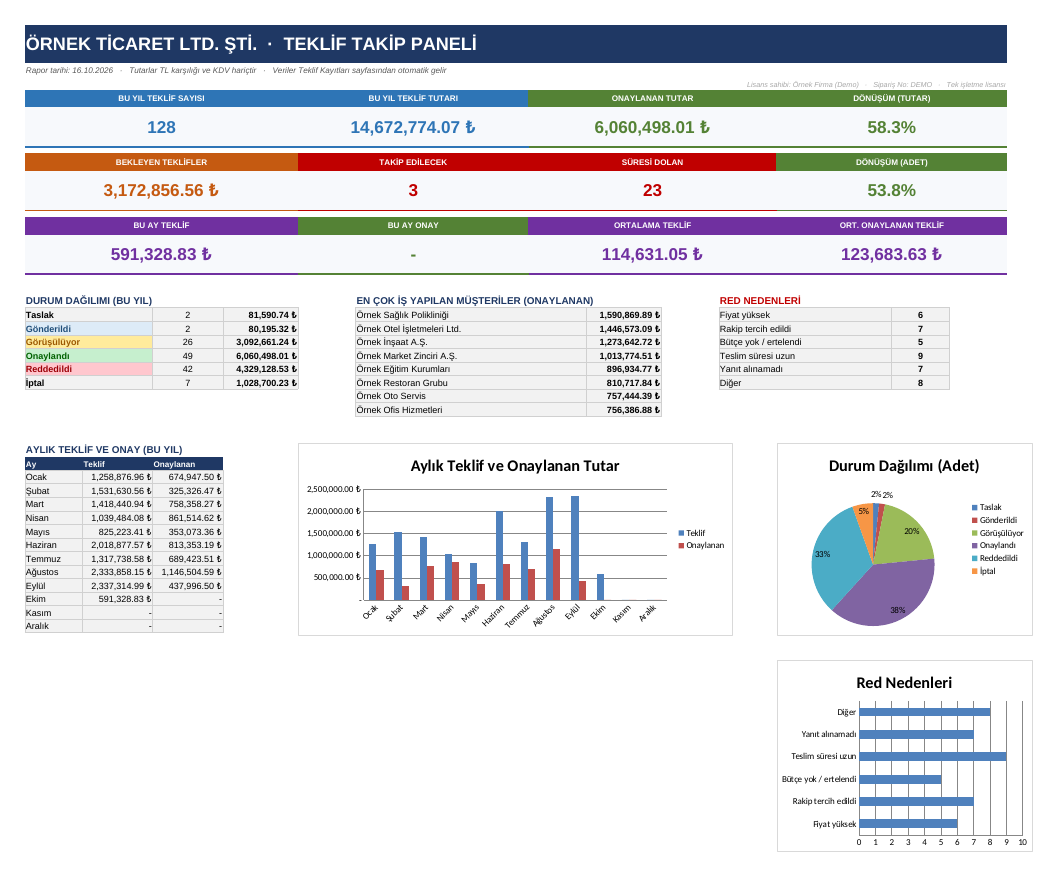Click the blue Teklif legend swatch in the bar chart
Screen dimensions: 1058x877
tap(681, 533)
